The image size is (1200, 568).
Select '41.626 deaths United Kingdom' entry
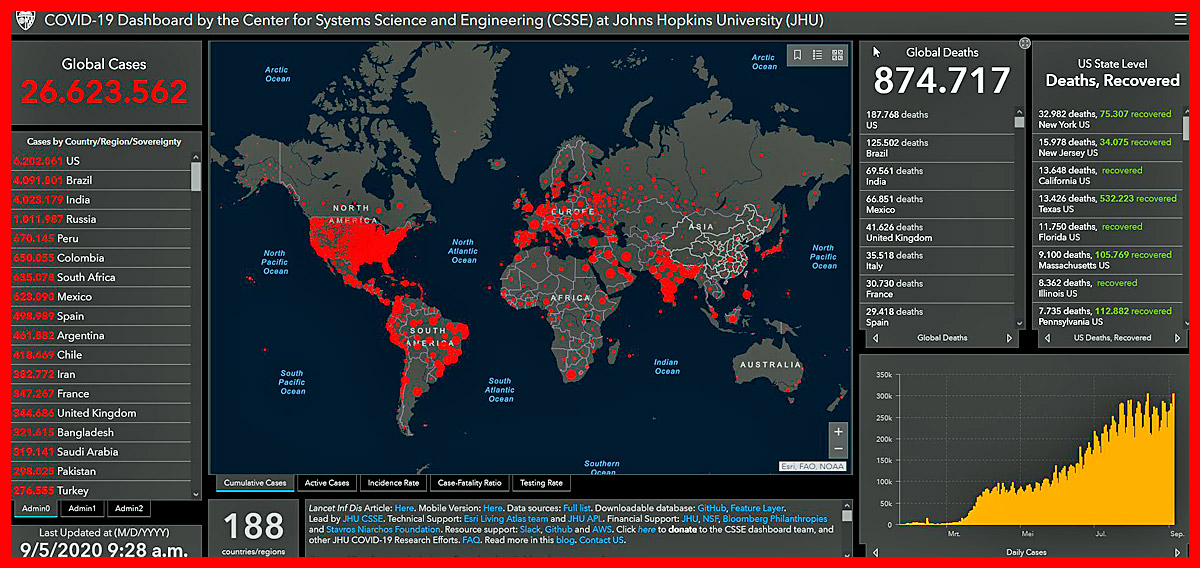[x=938, y=232]
